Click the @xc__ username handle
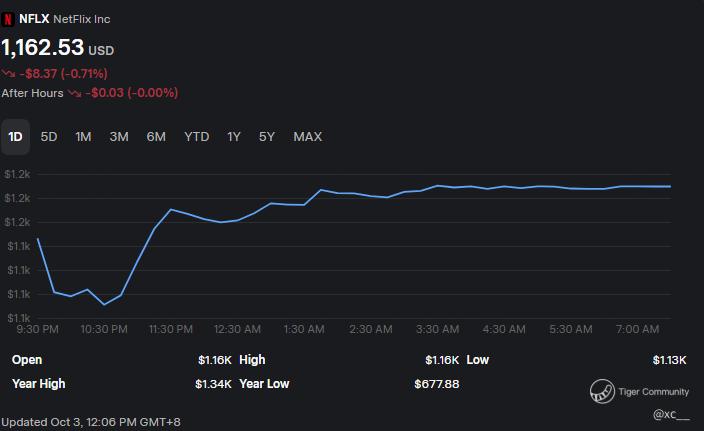 [671, 414]
